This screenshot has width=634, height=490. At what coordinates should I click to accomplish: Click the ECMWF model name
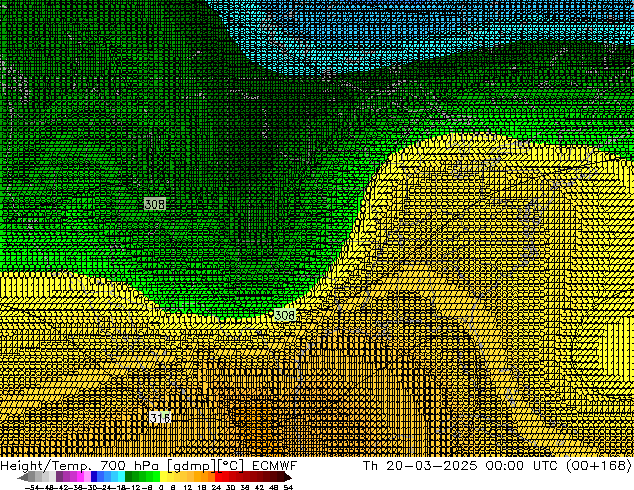click(275, 466)
